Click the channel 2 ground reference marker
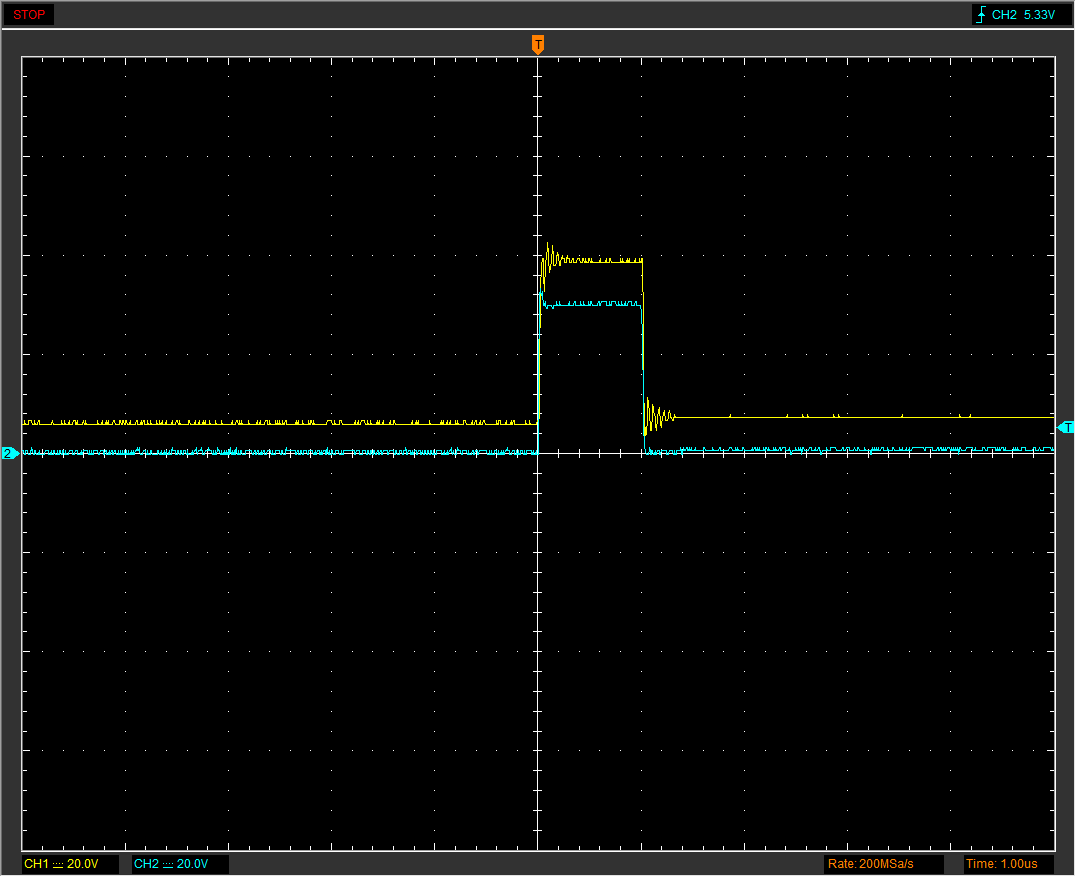 [x=9, y=453]
